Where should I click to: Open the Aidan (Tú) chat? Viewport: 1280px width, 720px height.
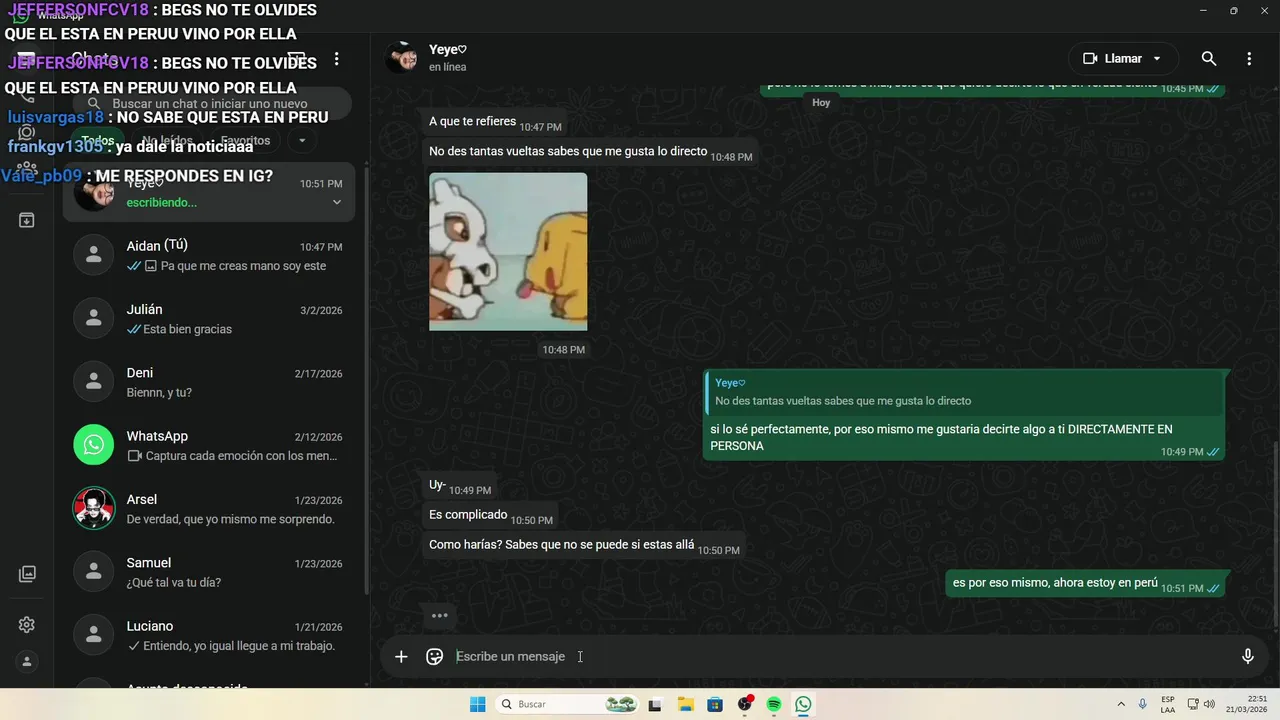(208, 255)
